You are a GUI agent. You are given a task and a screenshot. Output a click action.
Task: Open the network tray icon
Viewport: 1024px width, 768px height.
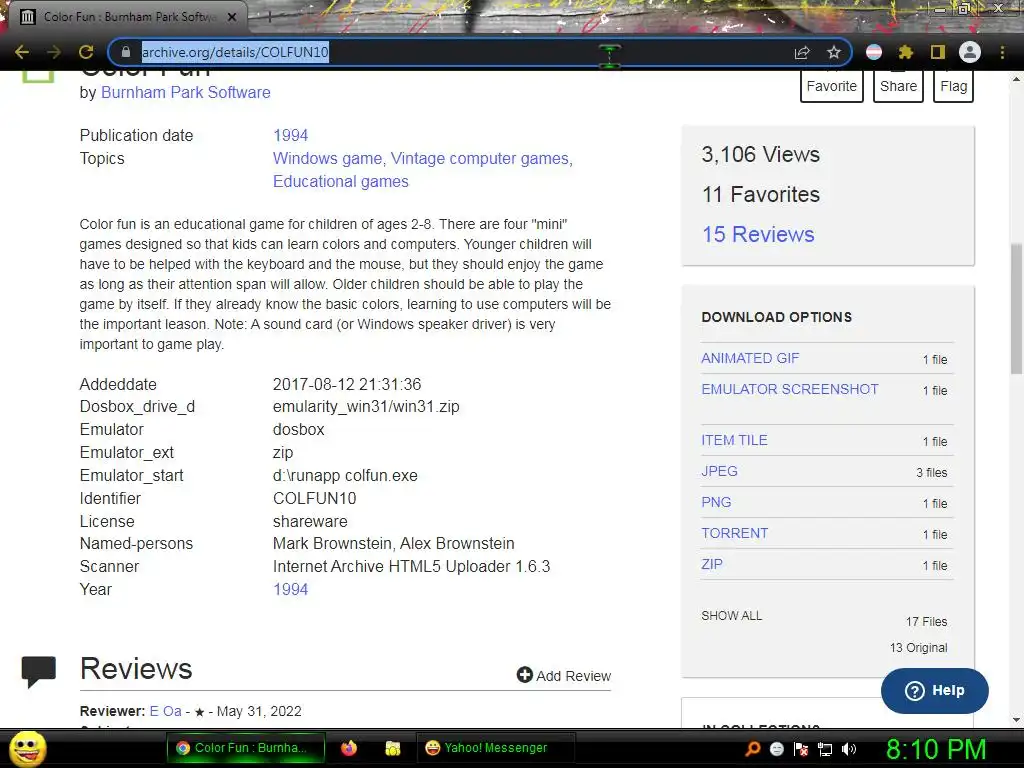coord(825,749)
